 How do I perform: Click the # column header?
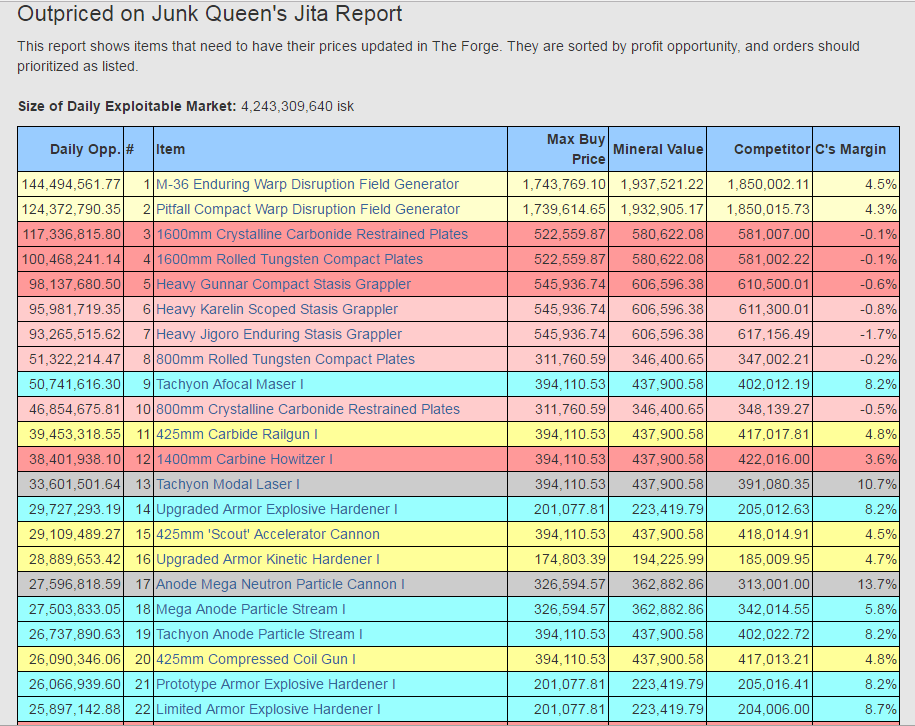pos(138,149)
